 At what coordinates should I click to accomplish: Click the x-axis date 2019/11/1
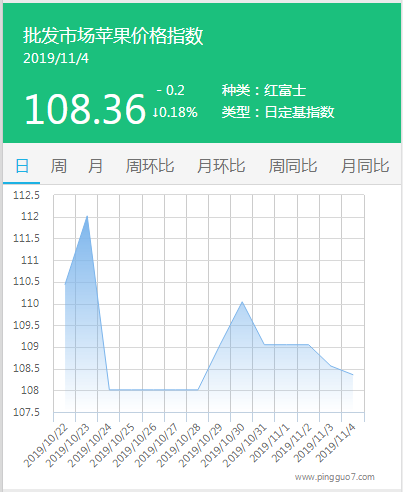click(x=270, y=443)
